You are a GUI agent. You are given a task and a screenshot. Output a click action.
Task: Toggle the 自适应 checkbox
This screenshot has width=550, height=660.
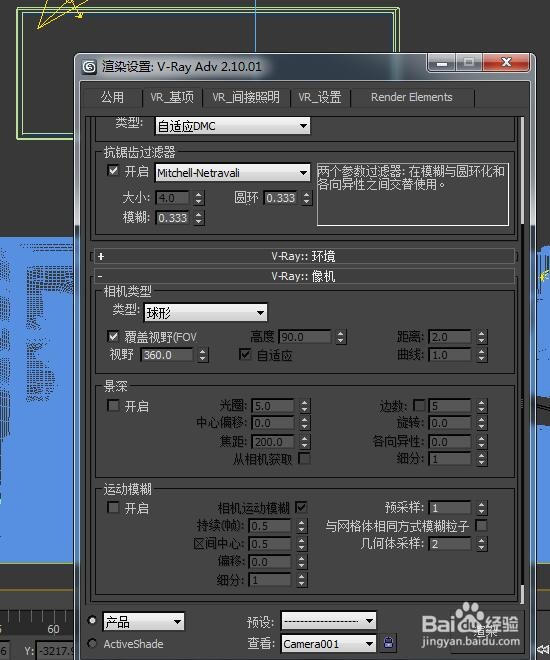tap(245, 354)
